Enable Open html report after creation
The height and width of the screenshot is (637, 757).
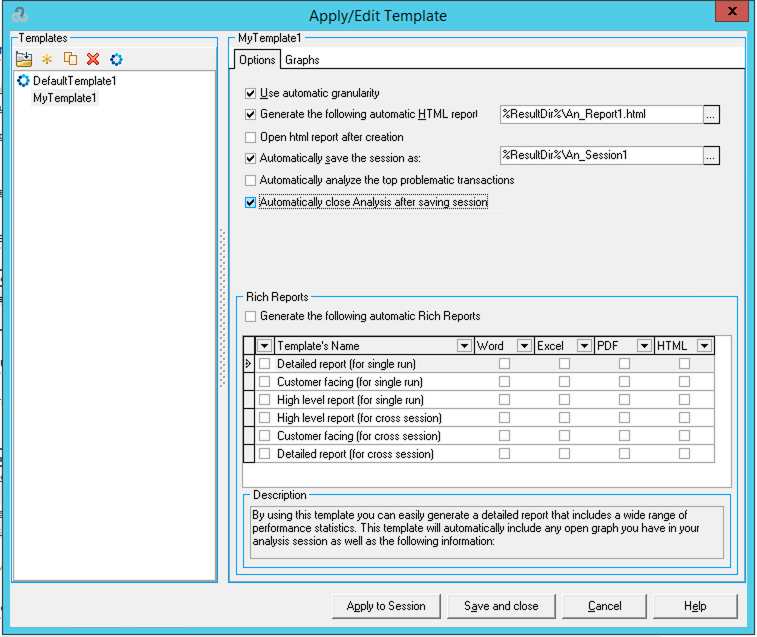(x=251, y=137)
